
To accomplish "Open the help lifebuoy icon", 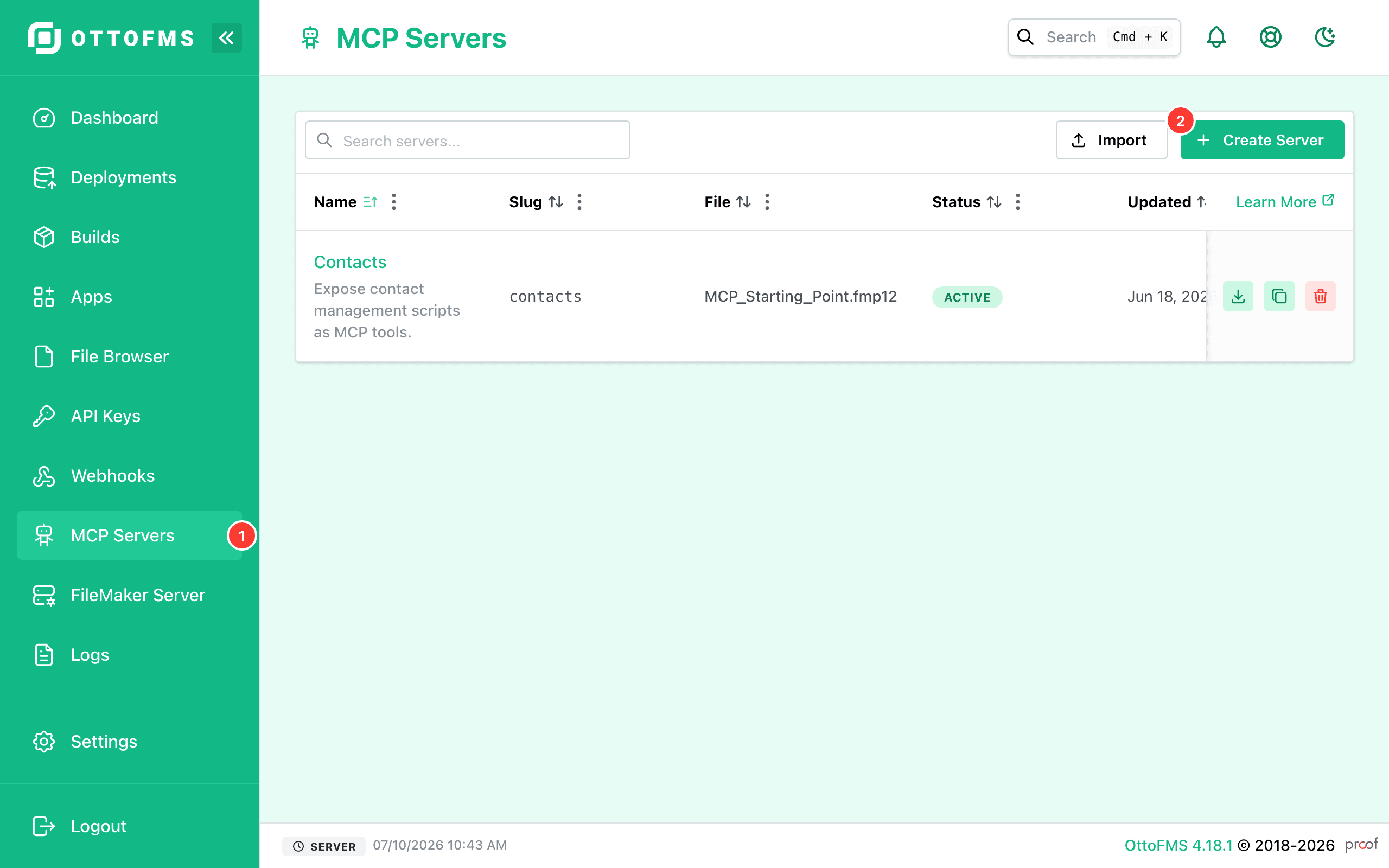I will pyautogui.click(x=1270, y=37).
